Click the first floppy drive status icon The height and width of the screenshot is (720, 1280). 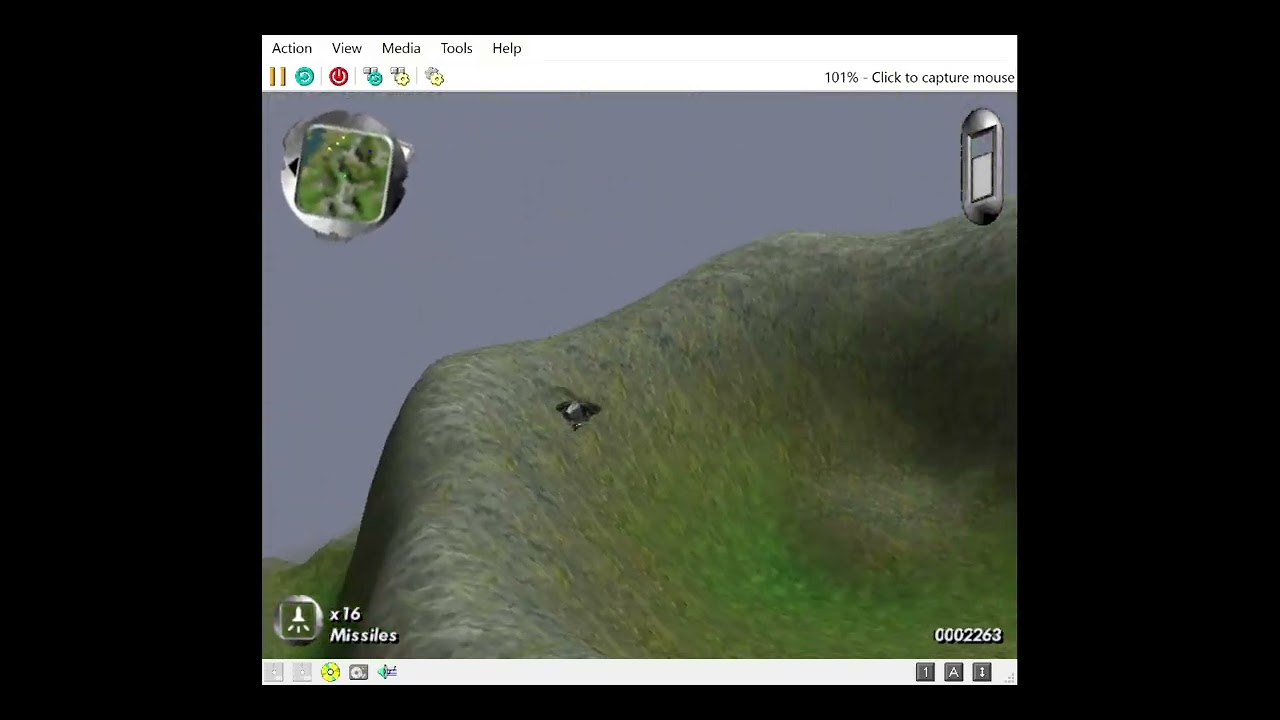point(274,672)
